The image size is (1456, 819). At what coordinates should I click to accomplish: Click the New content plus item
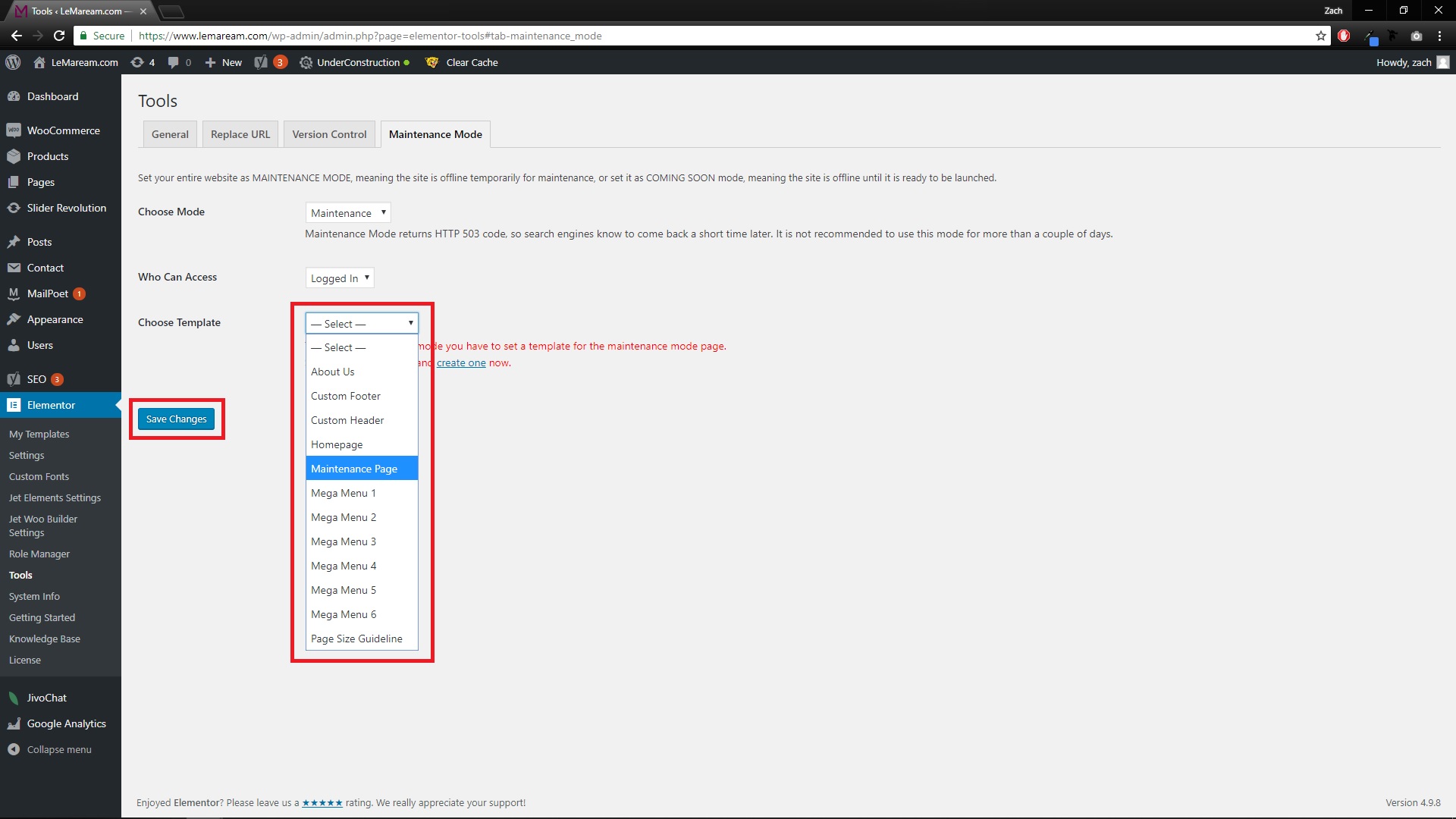pos(224,62)
